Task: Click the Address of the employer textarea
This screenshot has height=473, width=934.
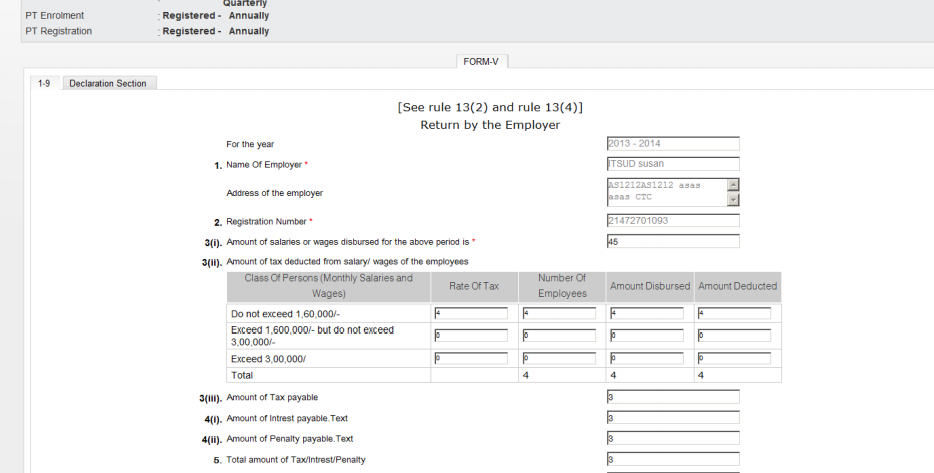Action: 673,192
